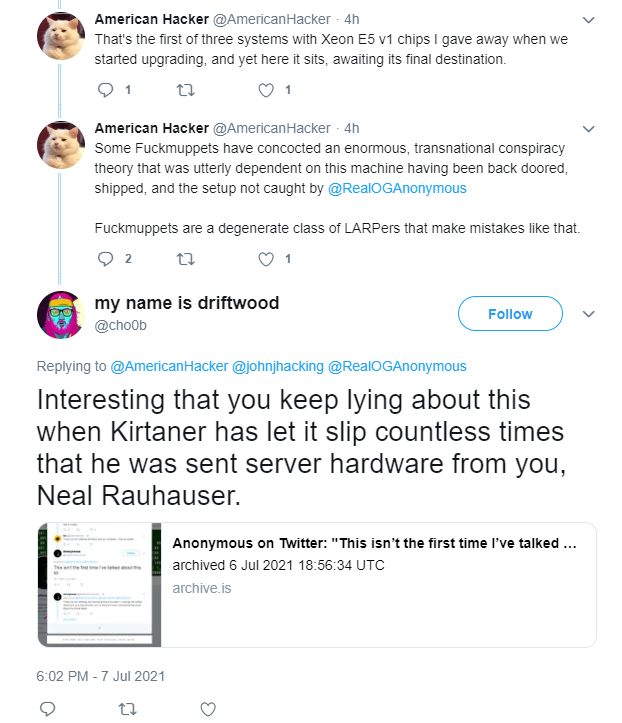Retweet driftwood's main tweet

tap(127, 709)
